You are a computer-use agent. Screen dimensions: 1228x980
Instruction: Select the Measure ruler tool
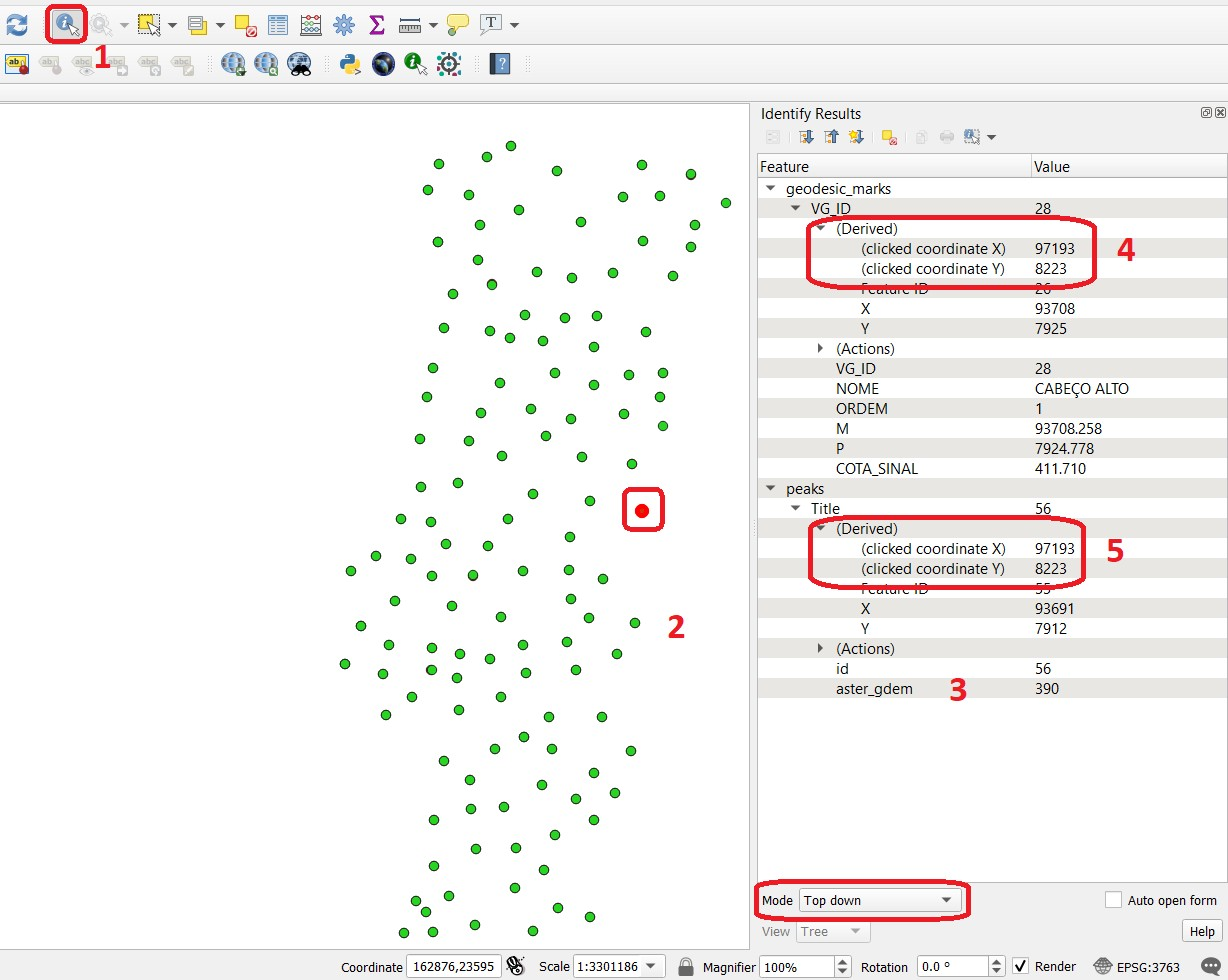[409, 24]
